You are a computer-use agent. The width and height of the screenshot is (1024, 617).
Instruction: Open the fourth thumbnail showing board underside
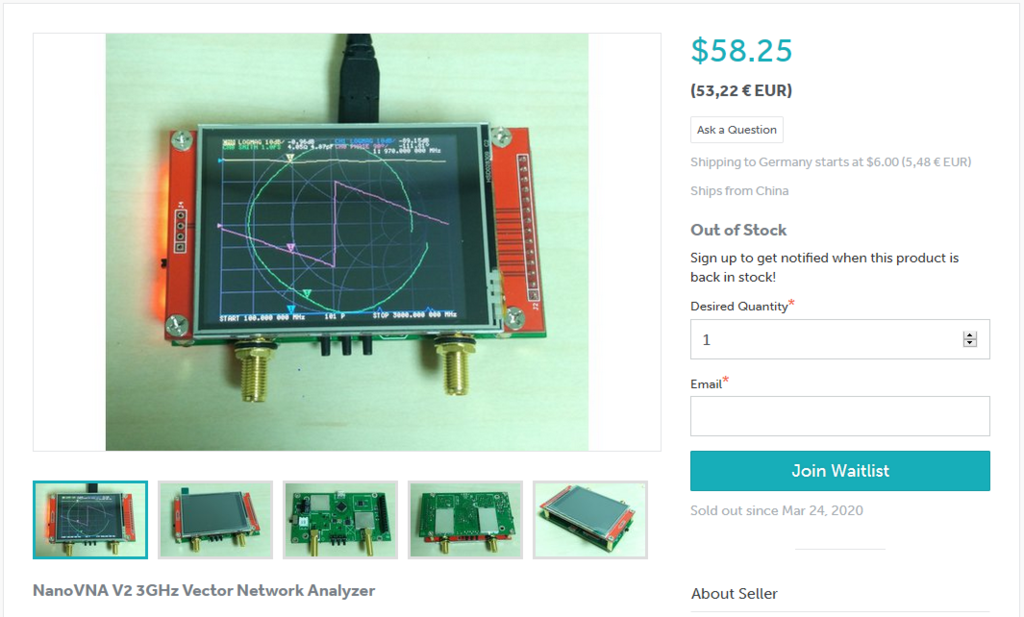coord(466,520)
